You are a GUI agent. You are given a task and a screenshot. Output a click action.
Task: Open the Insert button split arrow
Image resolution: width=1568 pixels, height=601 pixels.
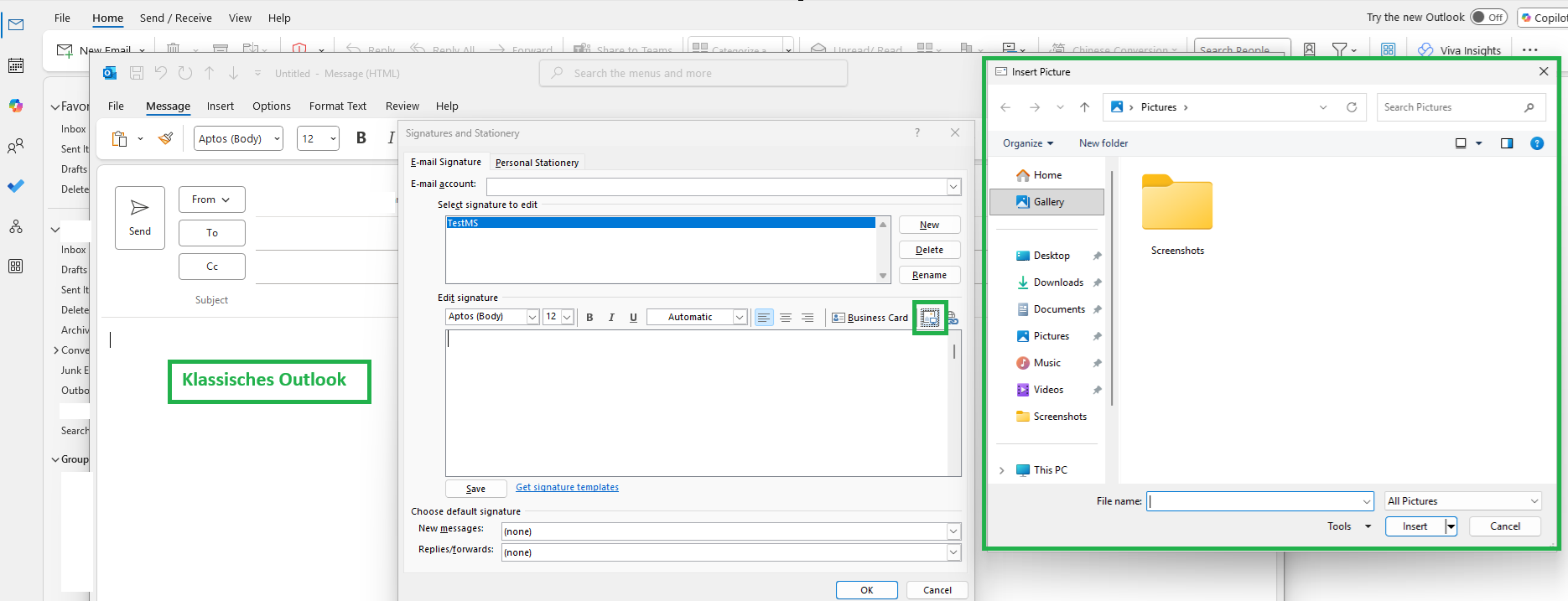pos(1451,526)
